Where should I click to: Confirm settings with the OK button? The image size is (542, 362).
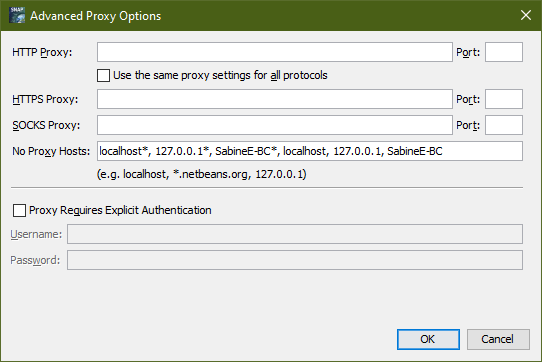pos(428,339)
